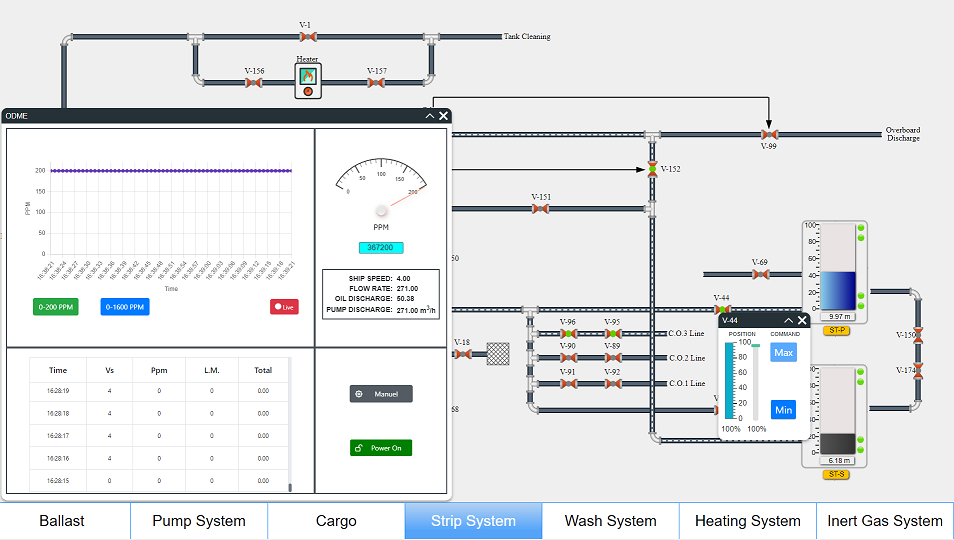
Task: Click the 6.18 m level readout
Action: point(839,461)
